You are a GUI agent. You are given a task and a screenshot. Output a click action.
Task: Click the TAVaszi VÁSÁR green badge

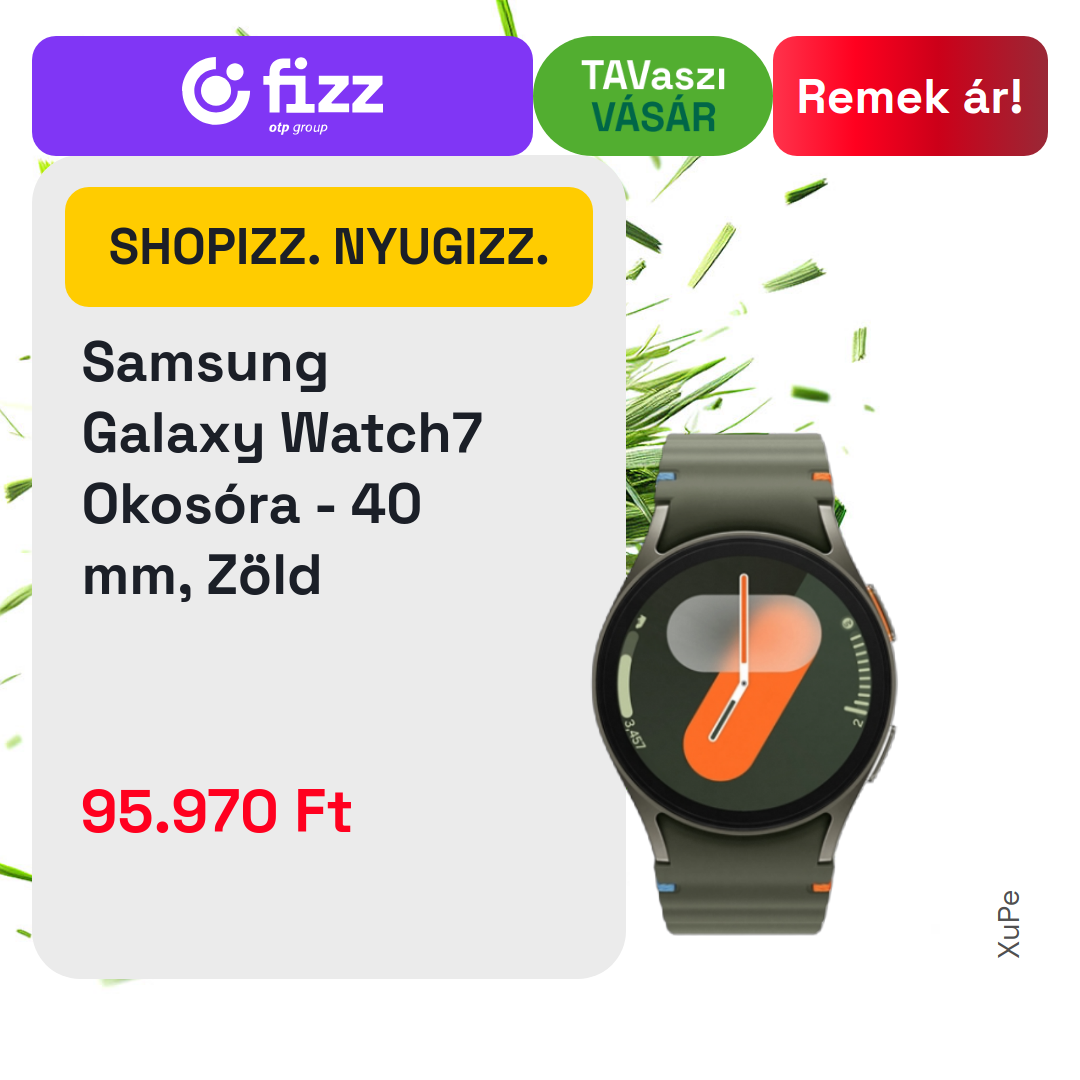(x=652, y=96)
